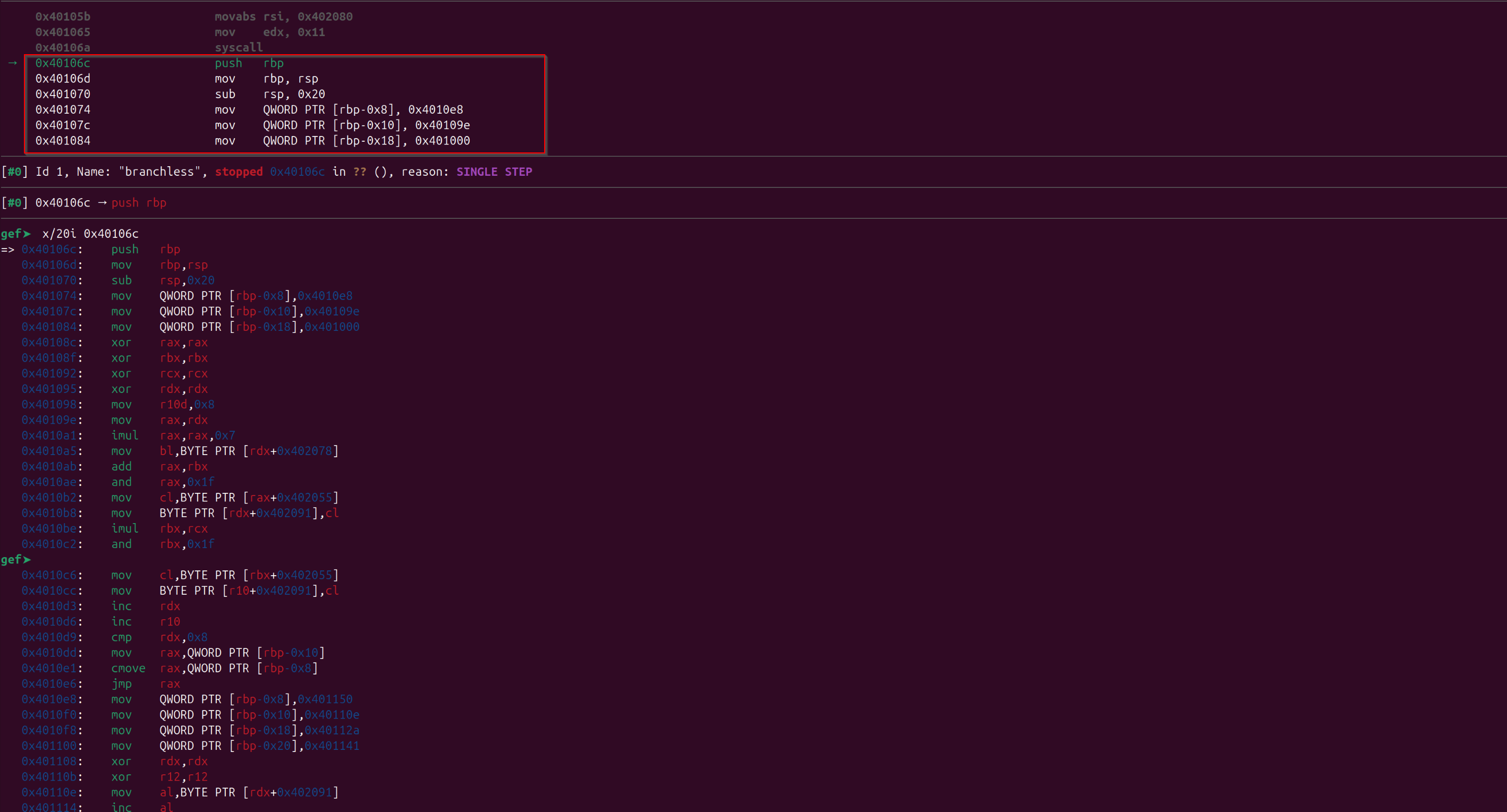Click the cmove instruction at 0x4010e1
The width and height of the screenshot is (1507, 812).
coord(128,668)
